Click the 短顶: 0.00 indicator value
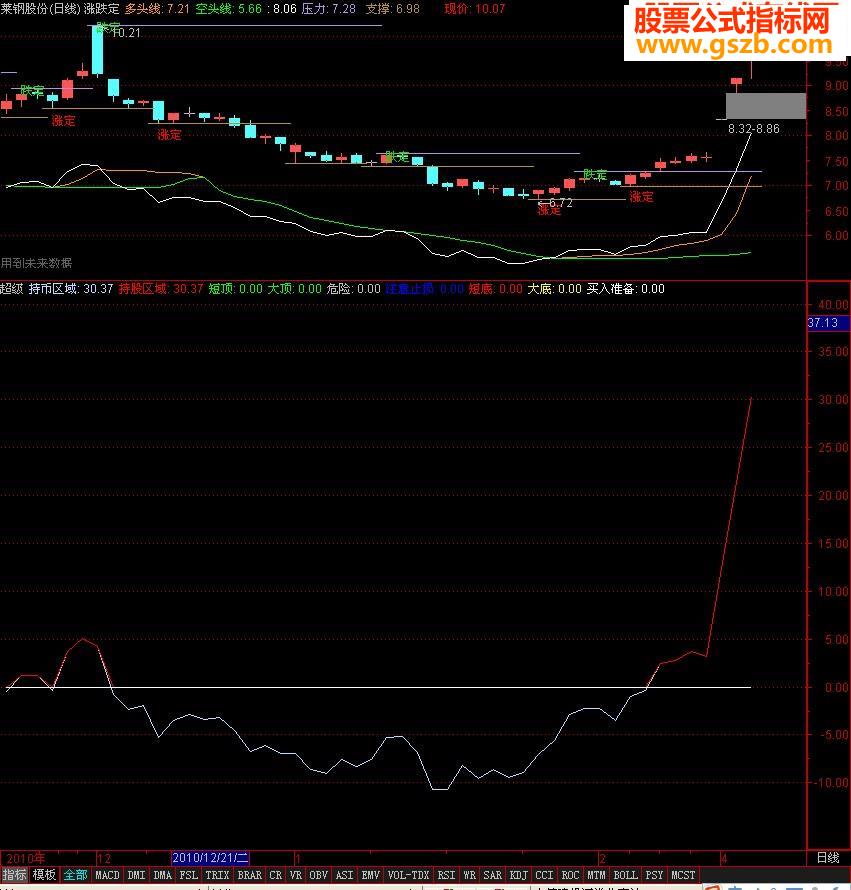The image size is (851, 890). click(236, 289)
